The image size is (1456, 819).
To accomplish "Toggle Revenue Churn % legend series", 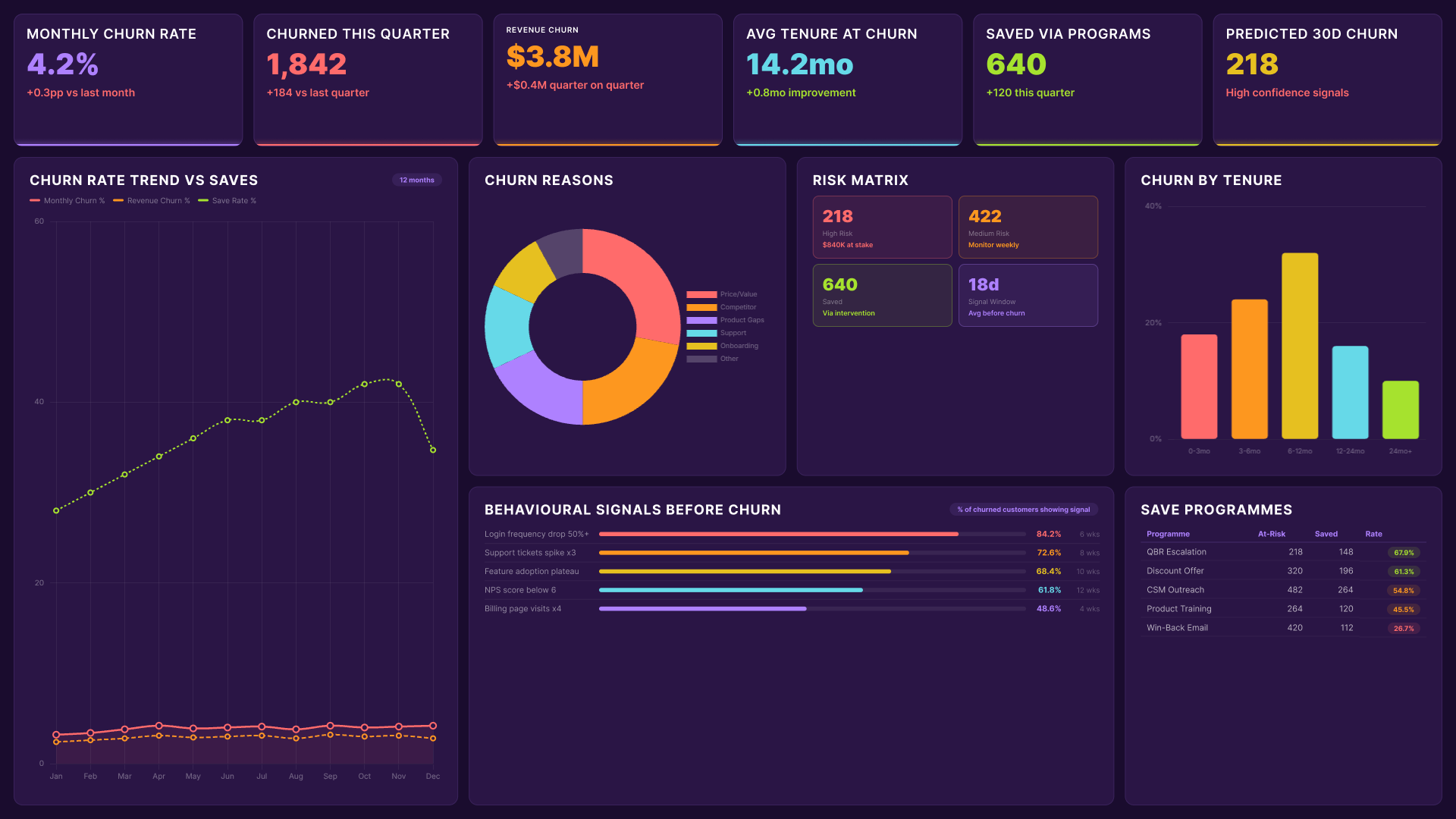I will pos(152,201).
